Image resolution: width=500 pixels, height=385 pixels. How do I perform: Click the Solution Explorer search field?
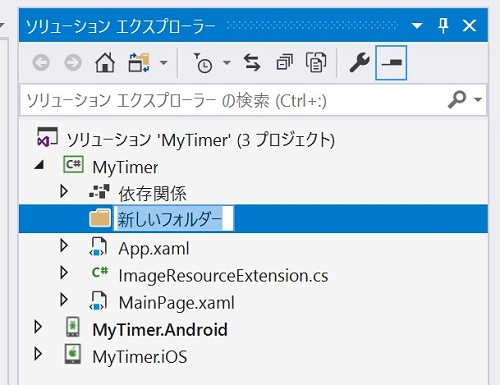pos(233,100)
